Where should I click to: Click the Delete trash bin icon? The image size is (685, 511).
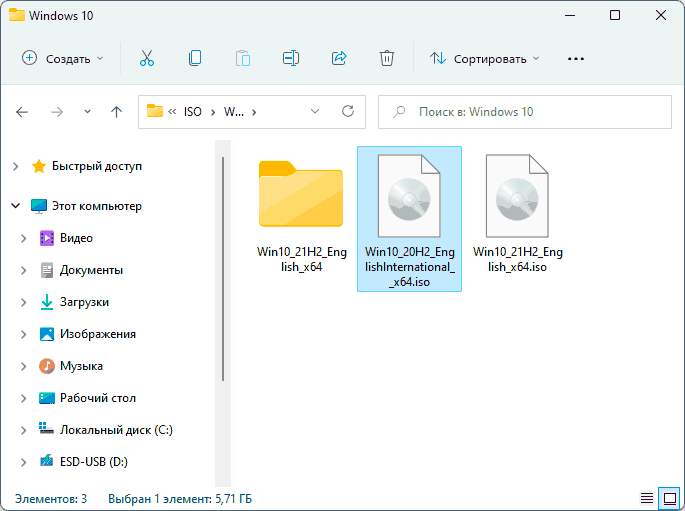click(387, 58)
